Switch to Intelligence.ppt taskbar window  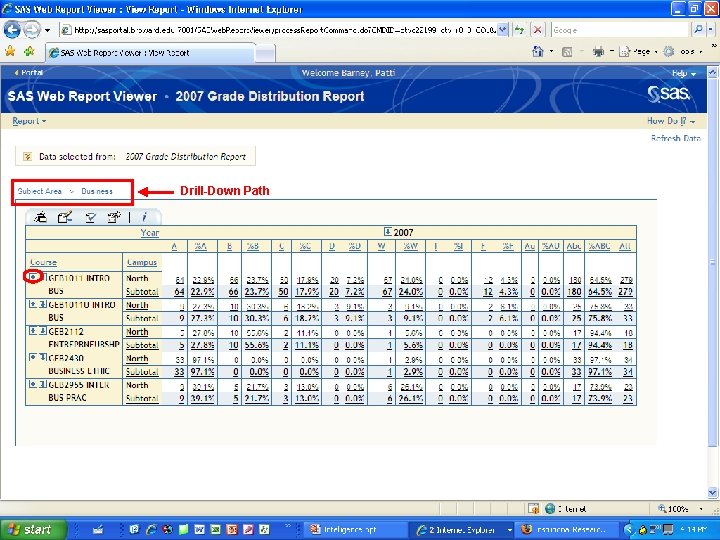356,530
